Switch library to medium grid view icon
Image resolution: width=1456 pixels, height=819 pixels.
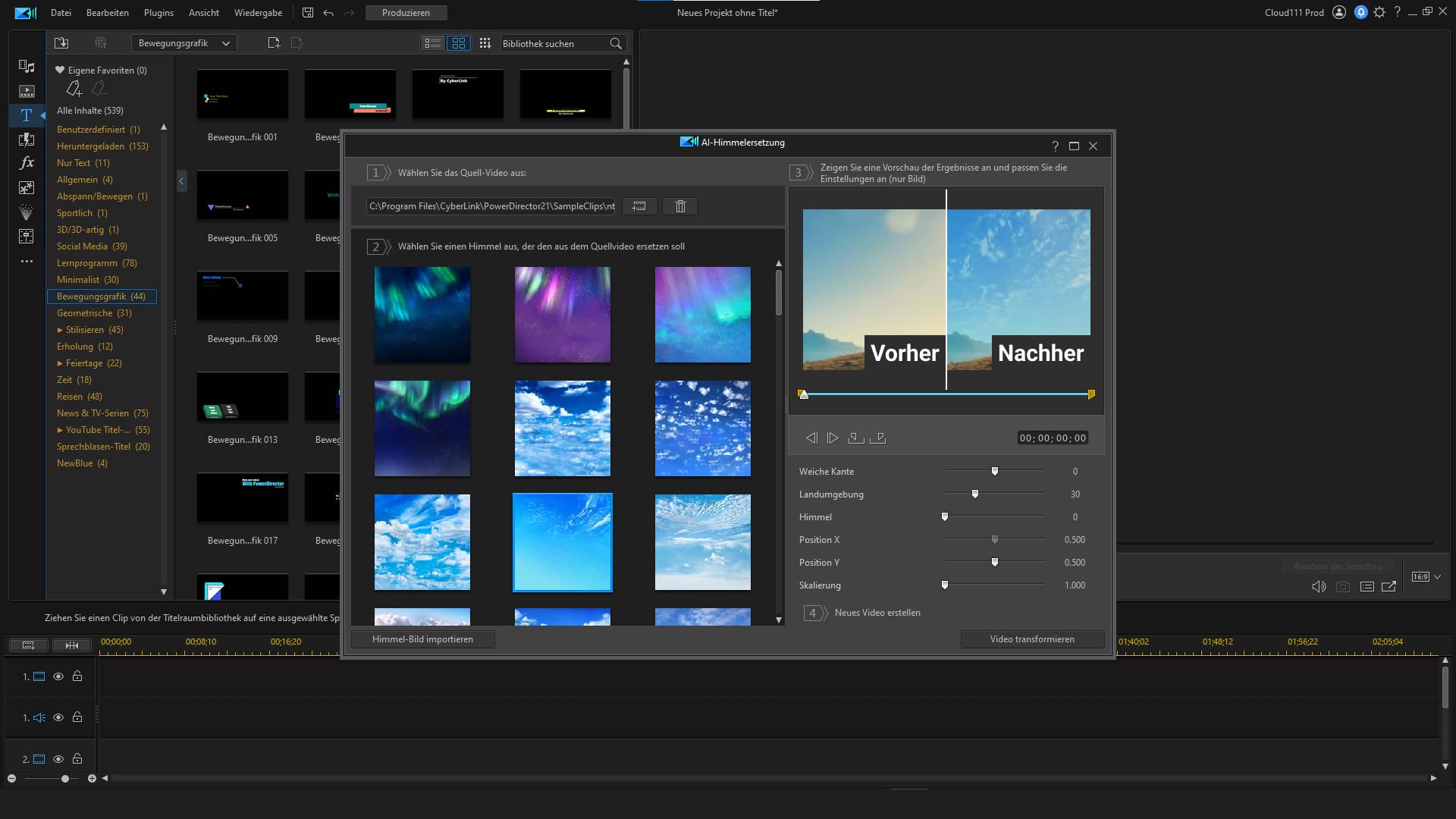click(x=459, y=43)
